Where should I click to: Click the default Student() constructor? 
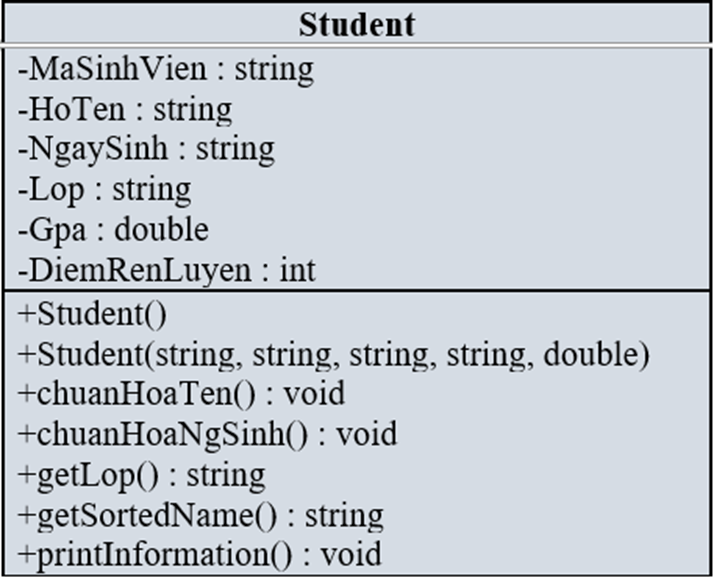(x=92, y=314)
